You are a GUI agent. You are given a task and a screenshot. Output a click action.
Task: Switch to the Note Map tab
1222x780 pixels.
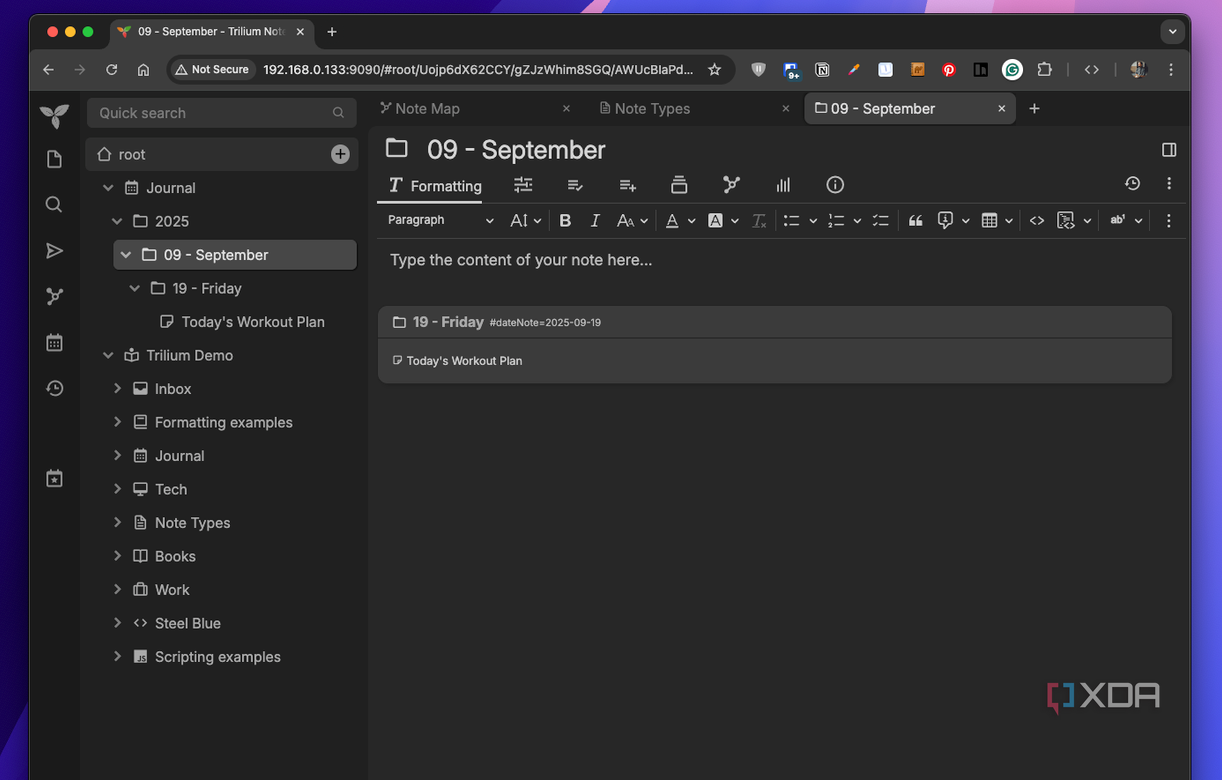pos(475,109)
